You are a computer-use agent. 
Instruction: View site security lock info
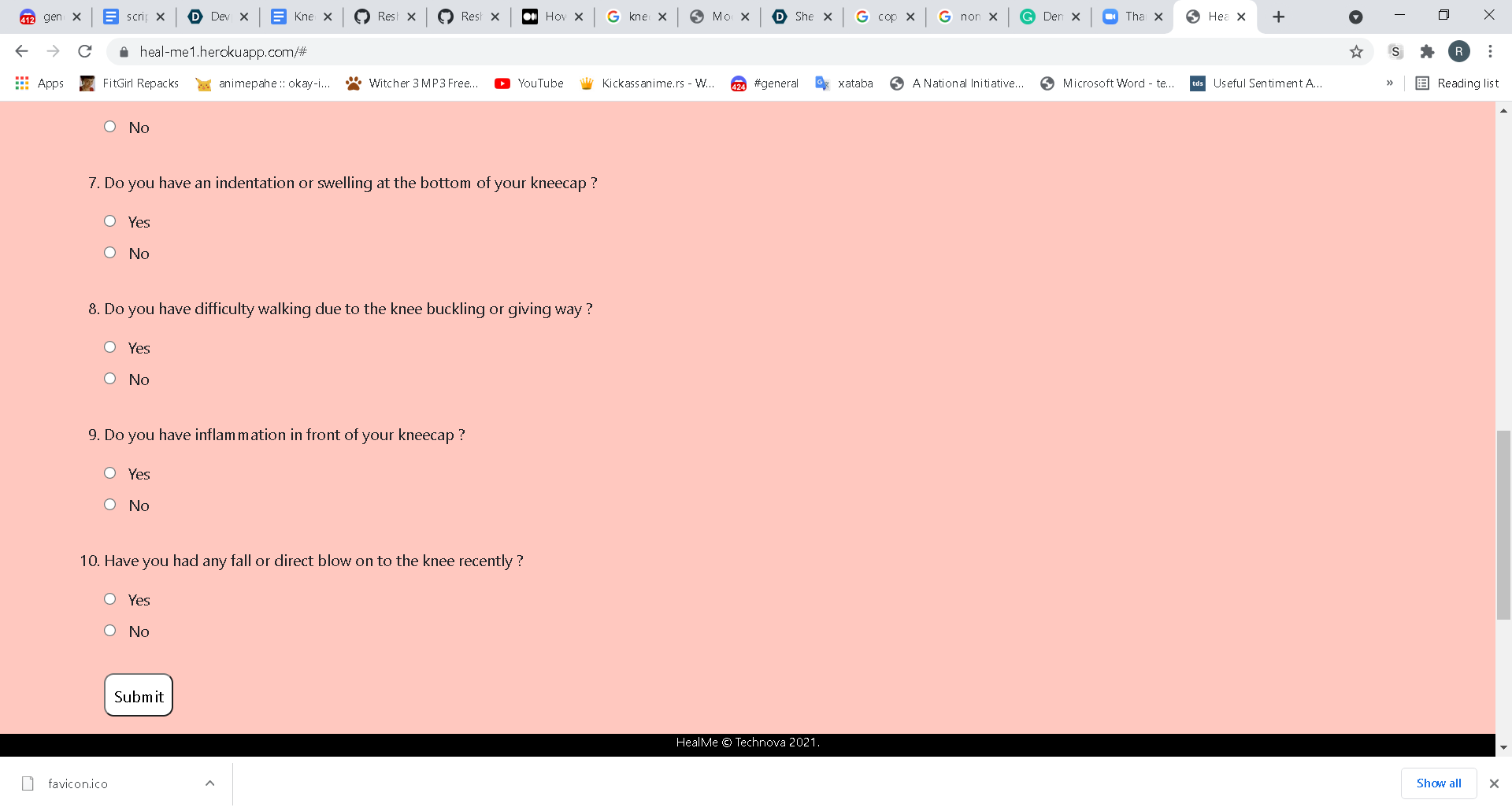[124, 52]
